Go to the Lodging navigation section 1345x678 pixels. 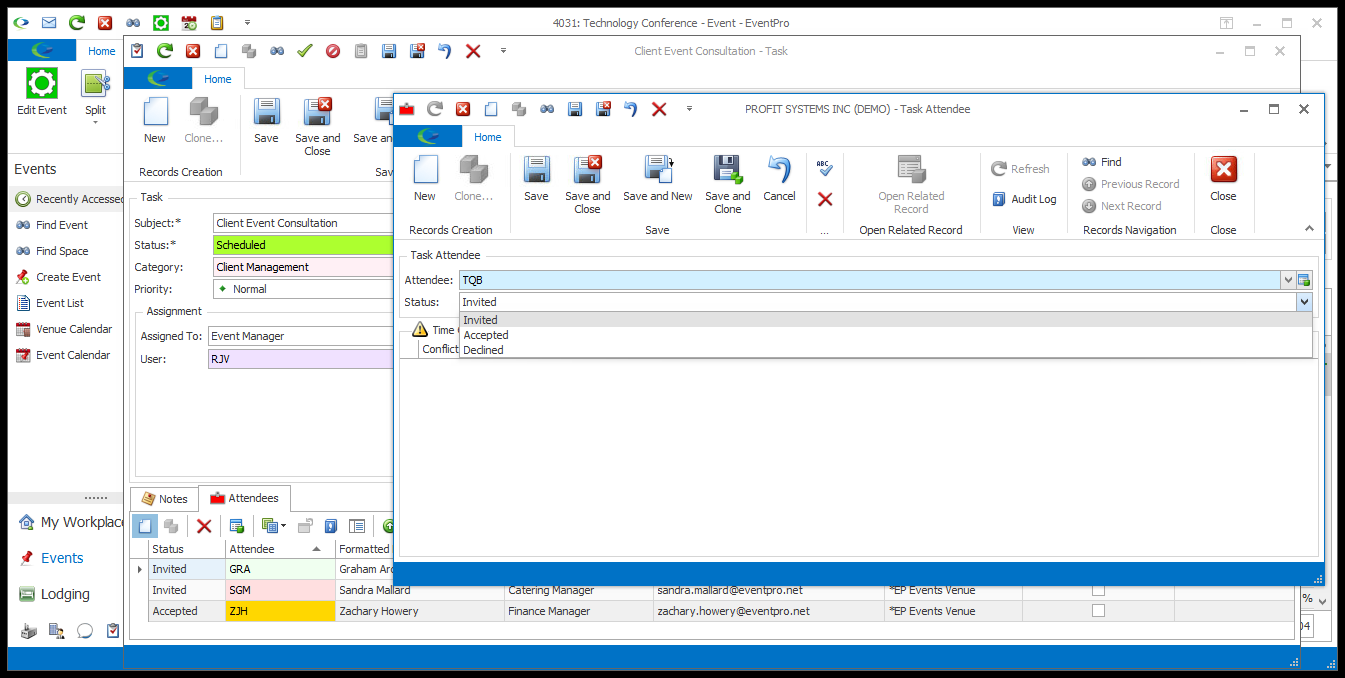(66, 594)
